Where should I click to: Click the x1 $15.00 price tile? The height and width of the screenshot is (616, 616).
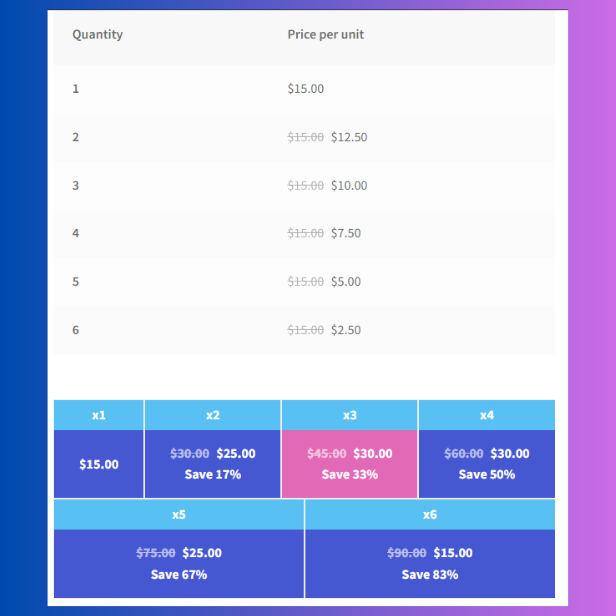click(99, 464)
